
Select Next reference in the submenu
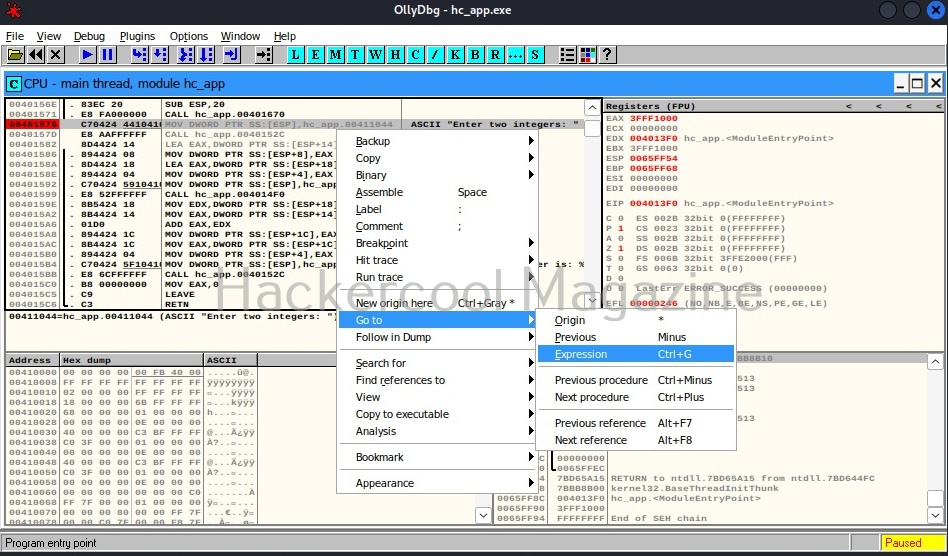point(635,440)
